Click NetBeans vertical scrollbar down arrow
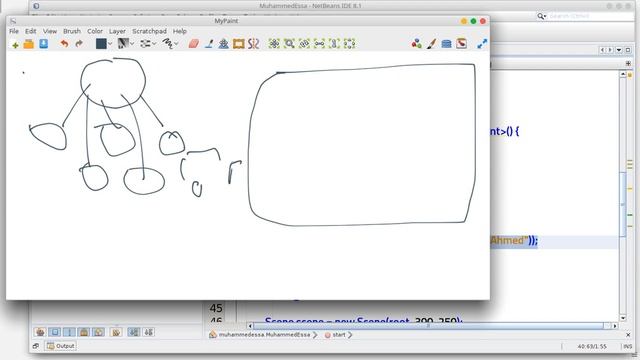Image resolution: width=640 pixels, height=360 pixels. coord(623,318)
